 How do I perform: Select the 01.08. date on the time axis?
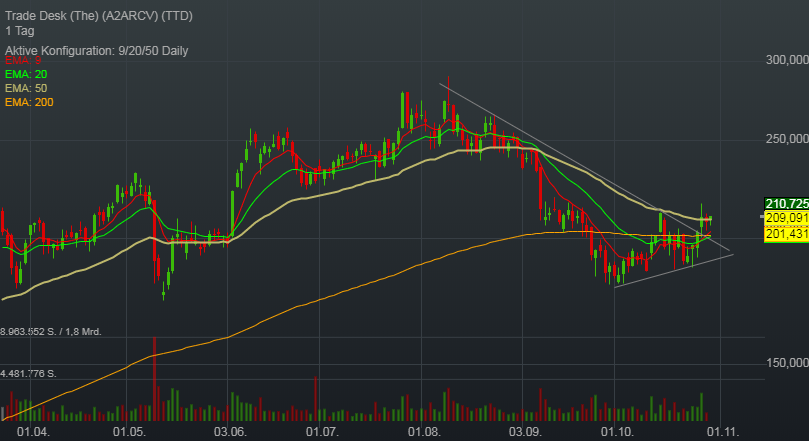(424, 432)
